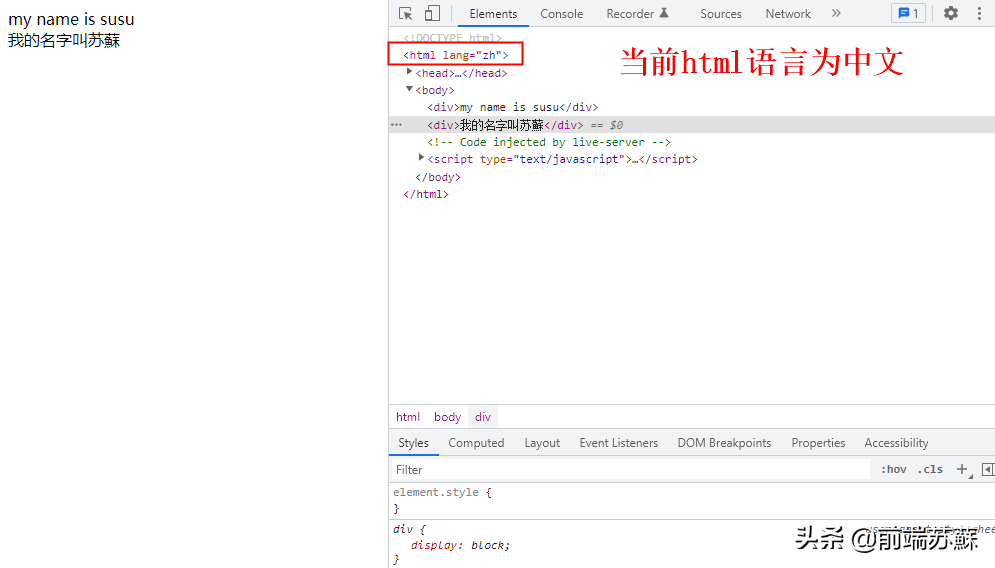Select the html breadcrumb
Viewport: 995px width, 568px height.
[x=408, y=417]
